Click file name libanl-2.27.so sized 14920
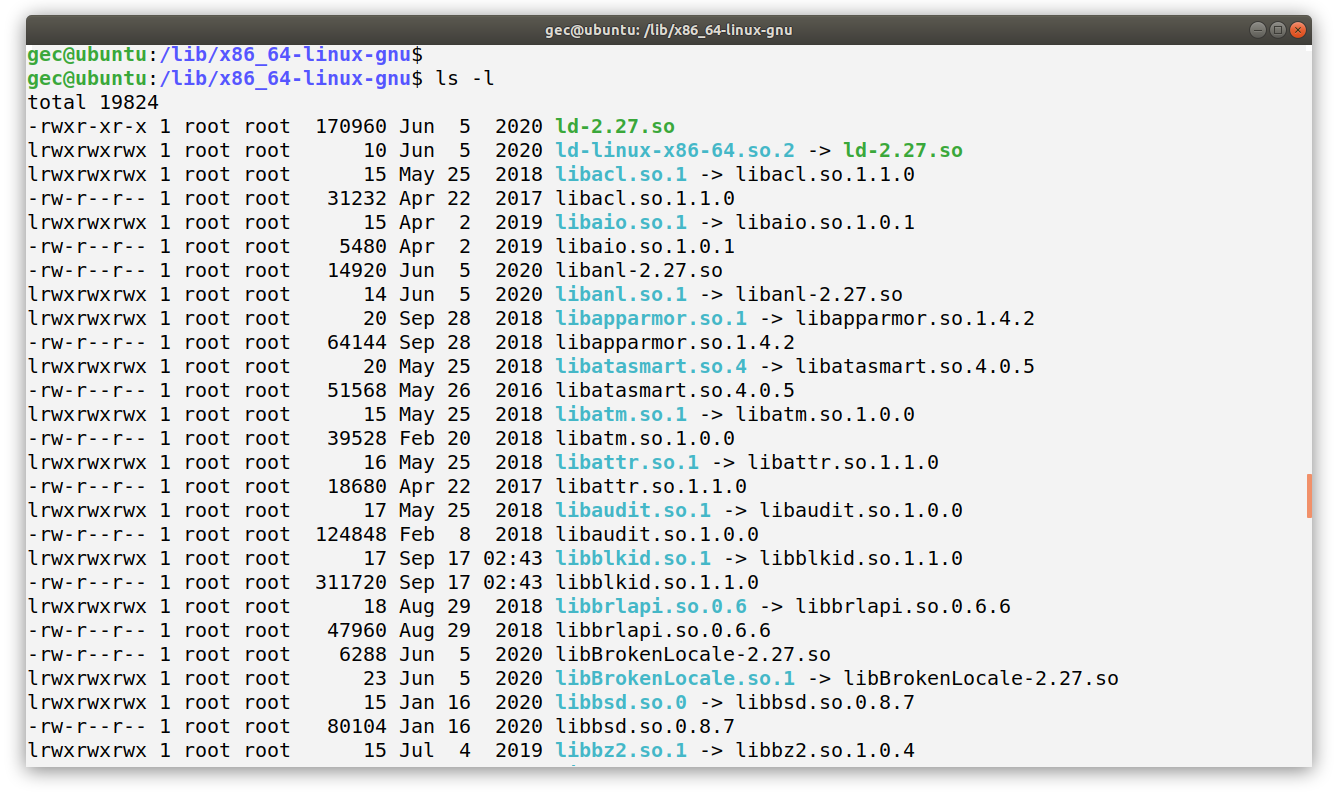 (x=639, y=270)
